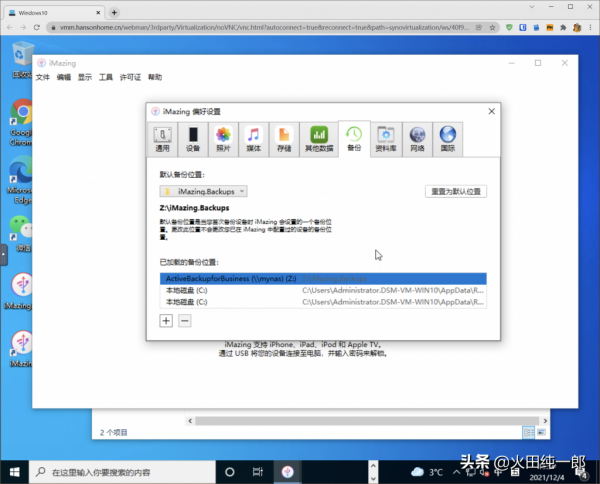The height and width of the screenshot is (484, 600).
Task: Open the 显示 menu in iMazing
Action: [85, 77]
